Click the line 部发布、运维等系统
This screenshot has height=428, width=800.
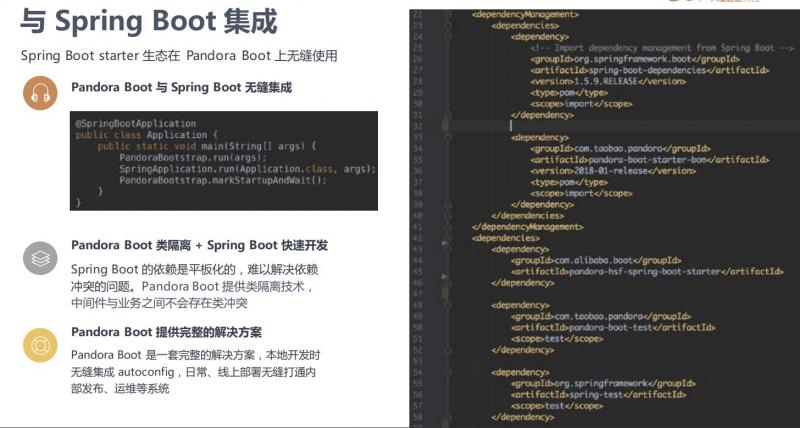click(x=120, y=389)
